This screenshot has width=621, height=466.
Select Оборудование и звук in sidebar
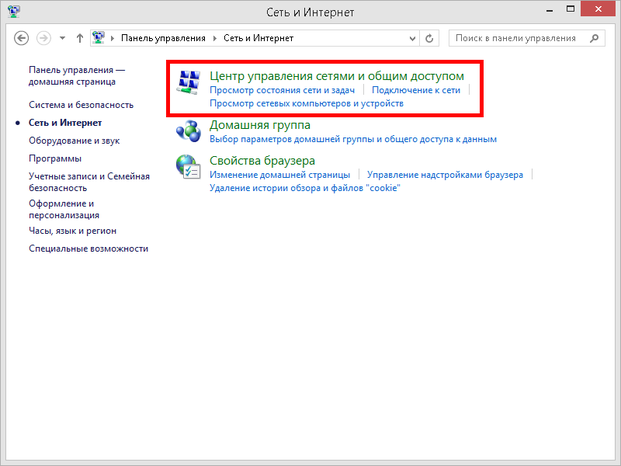coord(74,141)
